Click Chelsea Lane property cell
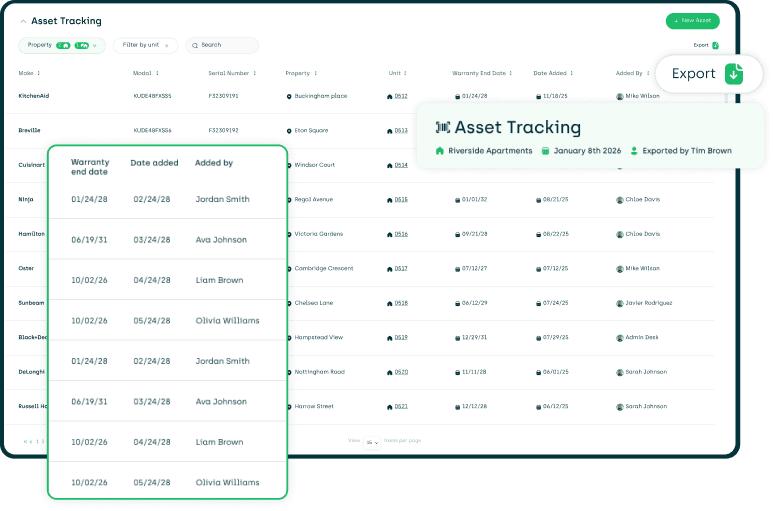Screen dimensions: 773x511 (314, 303)
